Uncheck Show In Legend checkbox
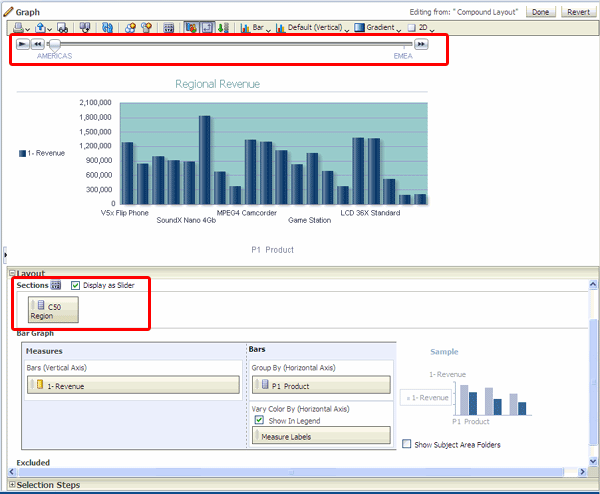 coord(259,420)
